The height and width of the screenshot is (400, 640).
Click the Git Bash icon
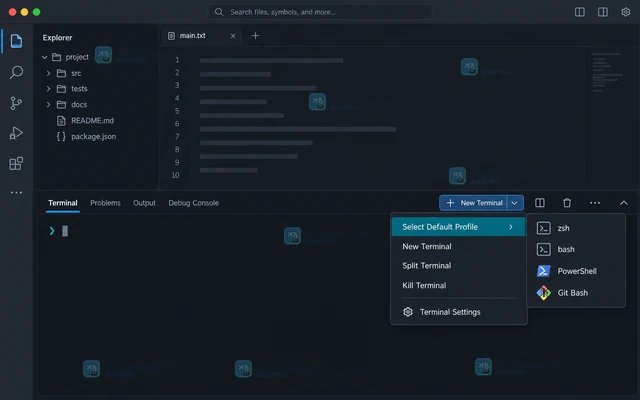pos(543,293)
